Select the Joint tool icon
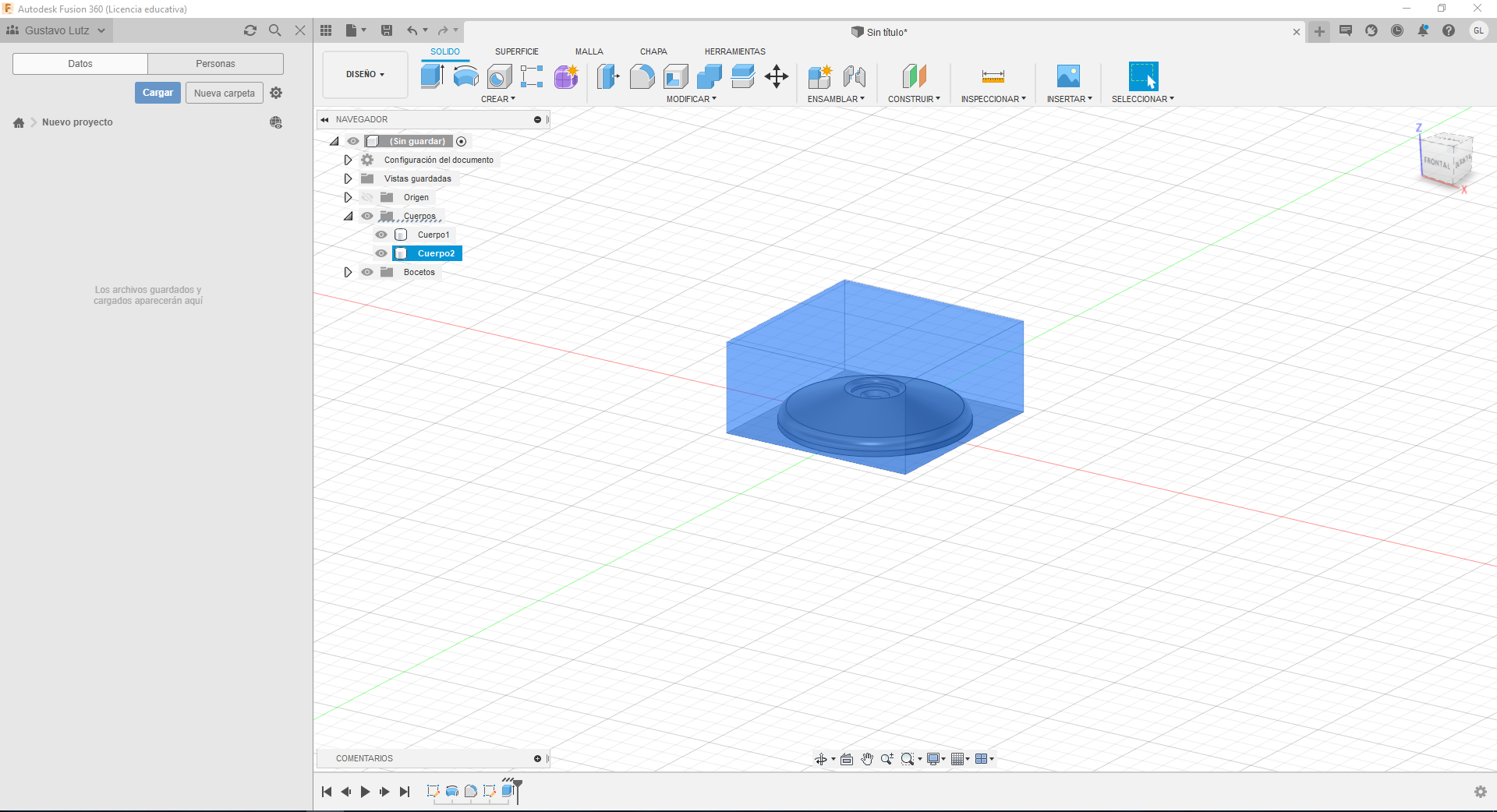This screenshot has width=1497, height=812. click(854, 76)
